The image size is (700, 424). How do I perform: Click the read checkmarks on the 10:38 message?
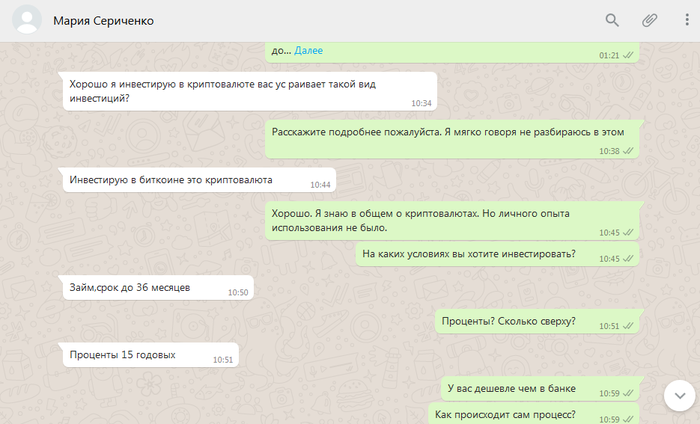click(629, 151)
